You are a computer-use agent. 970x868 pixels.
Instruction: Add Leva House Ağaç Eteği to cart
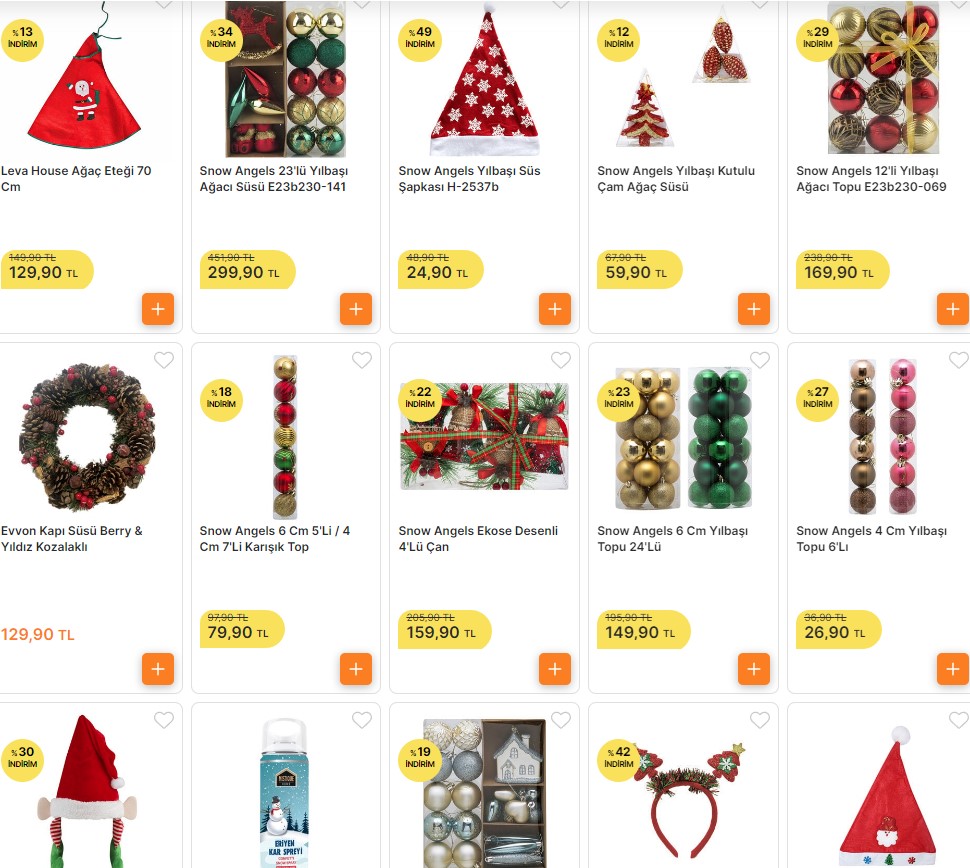[x=158, y=309]
